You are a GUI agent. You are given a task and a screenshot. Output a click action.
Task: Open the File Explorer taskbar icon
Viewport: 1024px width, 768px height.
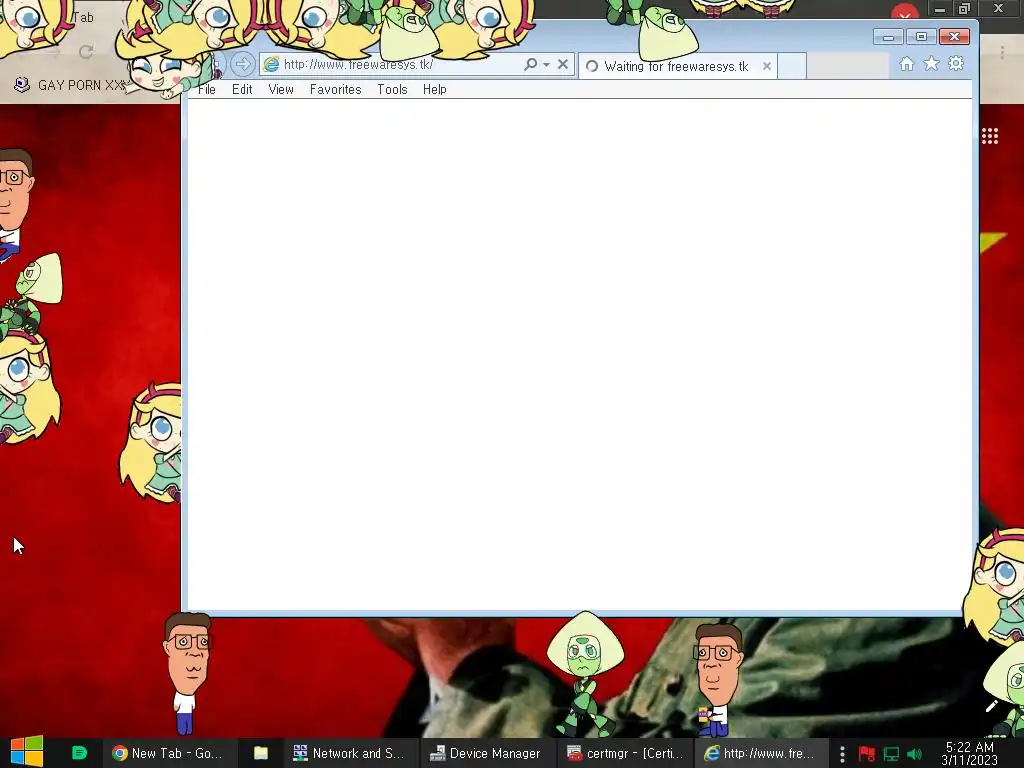click(x=261, y=753)
